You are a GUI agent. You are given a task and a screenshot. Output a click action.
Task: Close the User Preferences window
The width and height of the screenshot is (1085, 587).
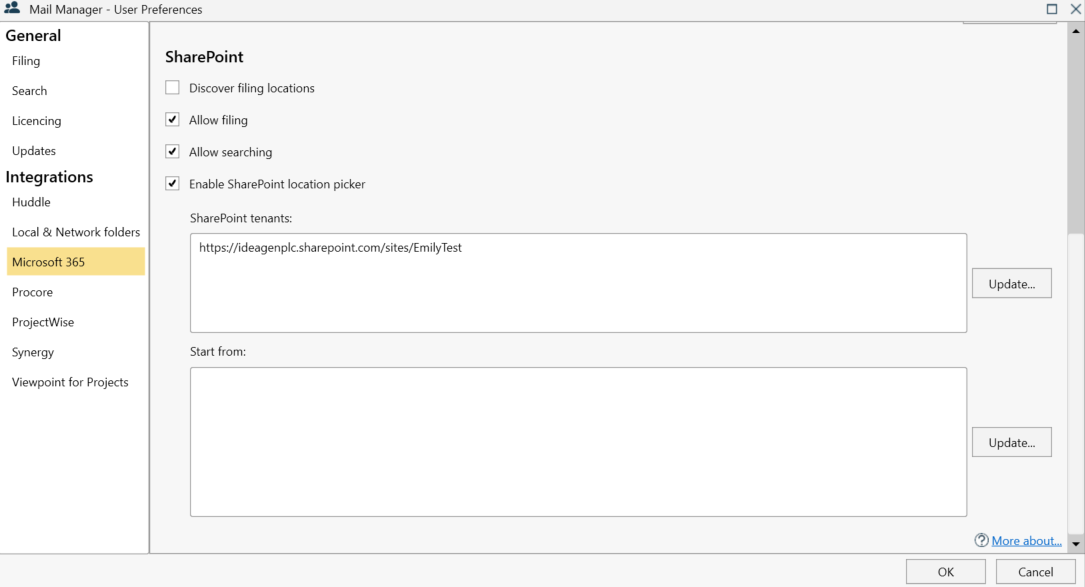(x=1076, y=9)
